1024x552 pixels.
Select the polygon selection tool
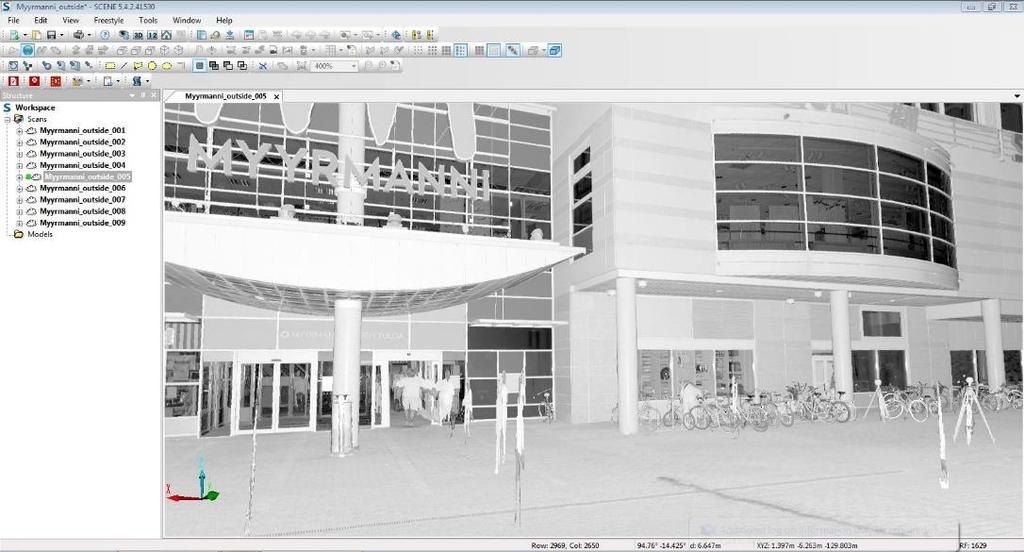click(138, 65)
